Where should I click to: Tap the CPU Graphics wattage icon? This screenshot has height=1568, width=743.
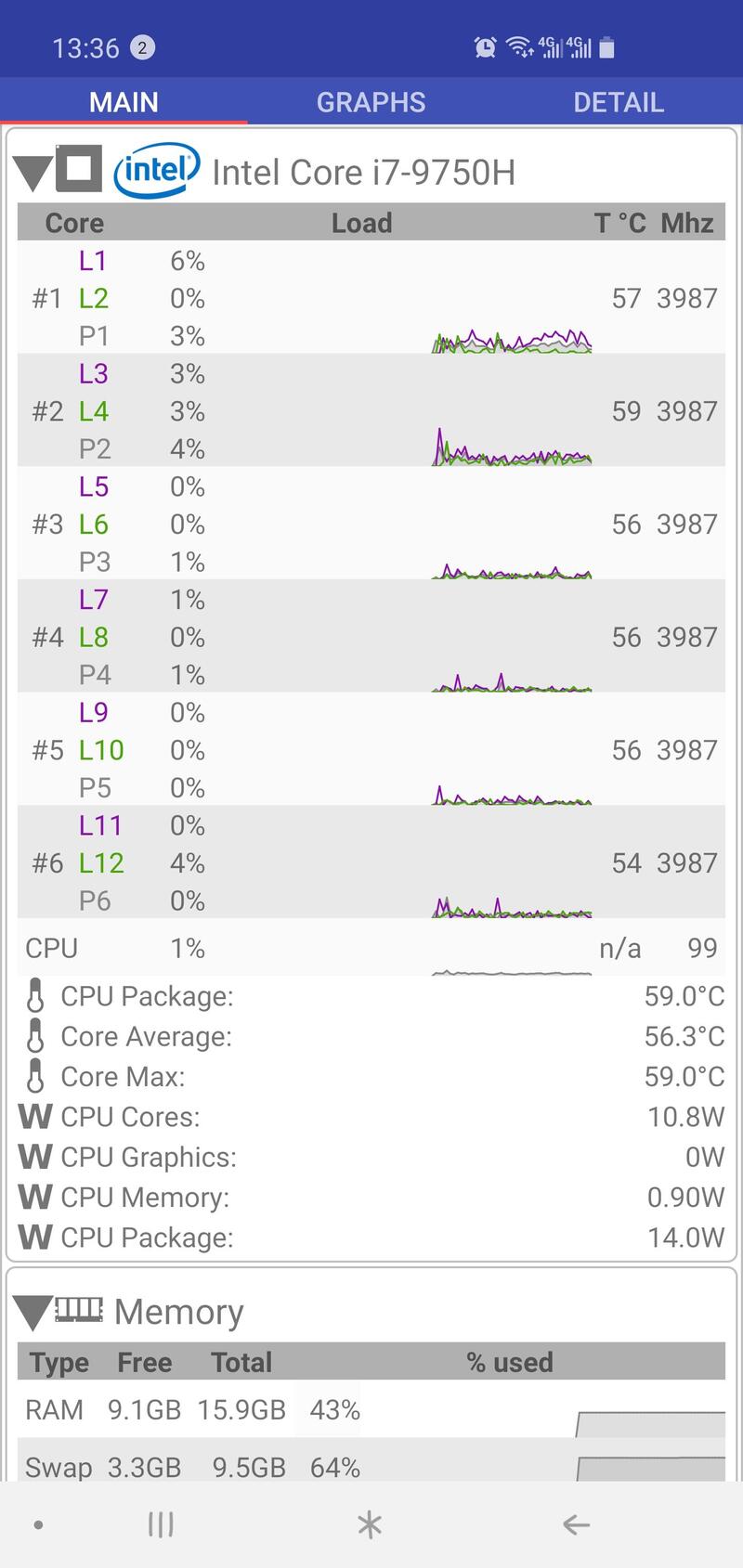coord(34,1157)
